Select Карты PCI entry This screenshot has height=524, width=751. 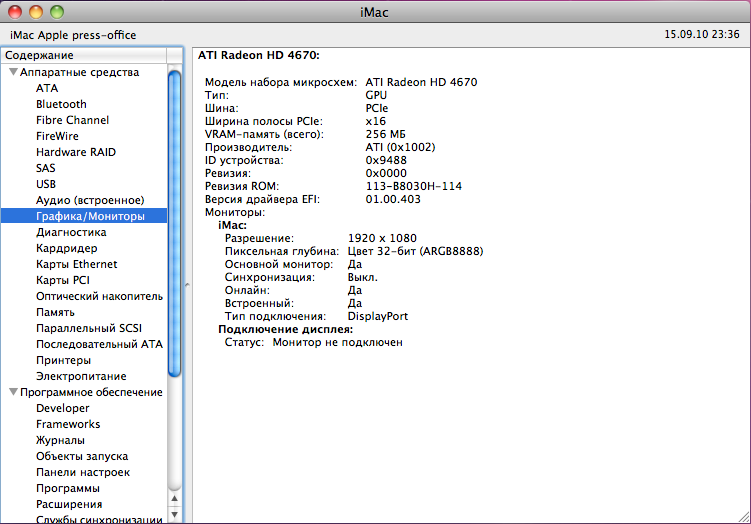tap(63, 280)
